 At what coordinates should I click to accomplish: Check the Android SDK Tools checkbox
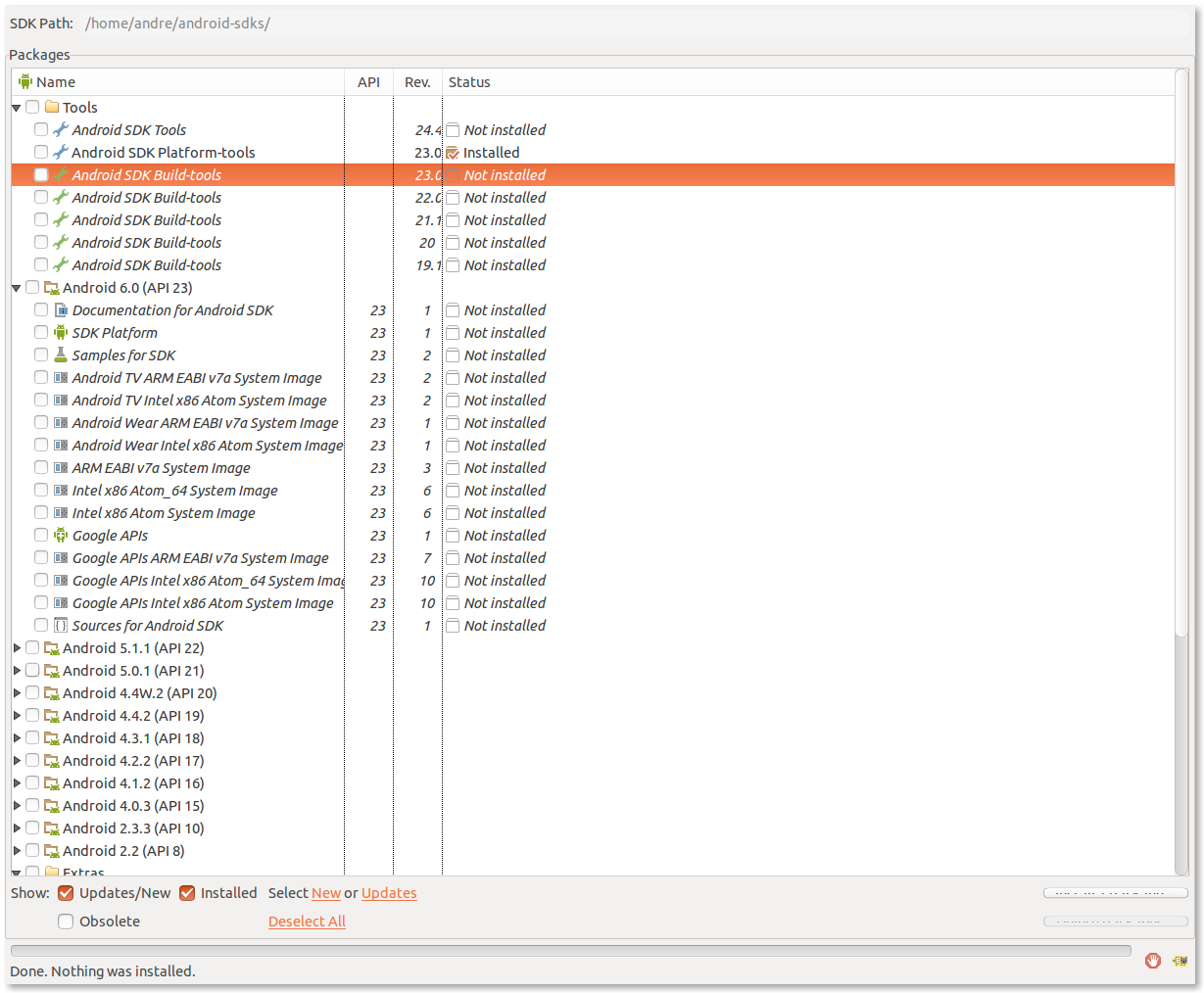pyautogui.click(x=41, y=129)
